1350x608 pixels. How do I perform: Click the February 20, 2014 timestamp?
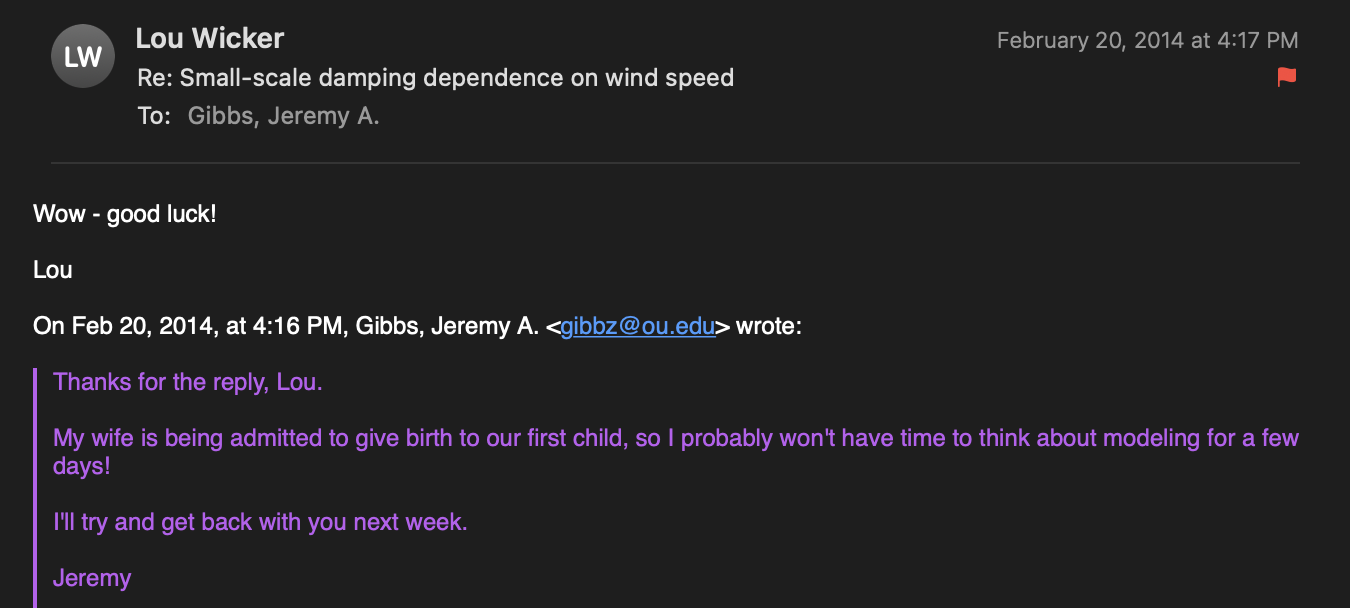tap(1147, 41)
